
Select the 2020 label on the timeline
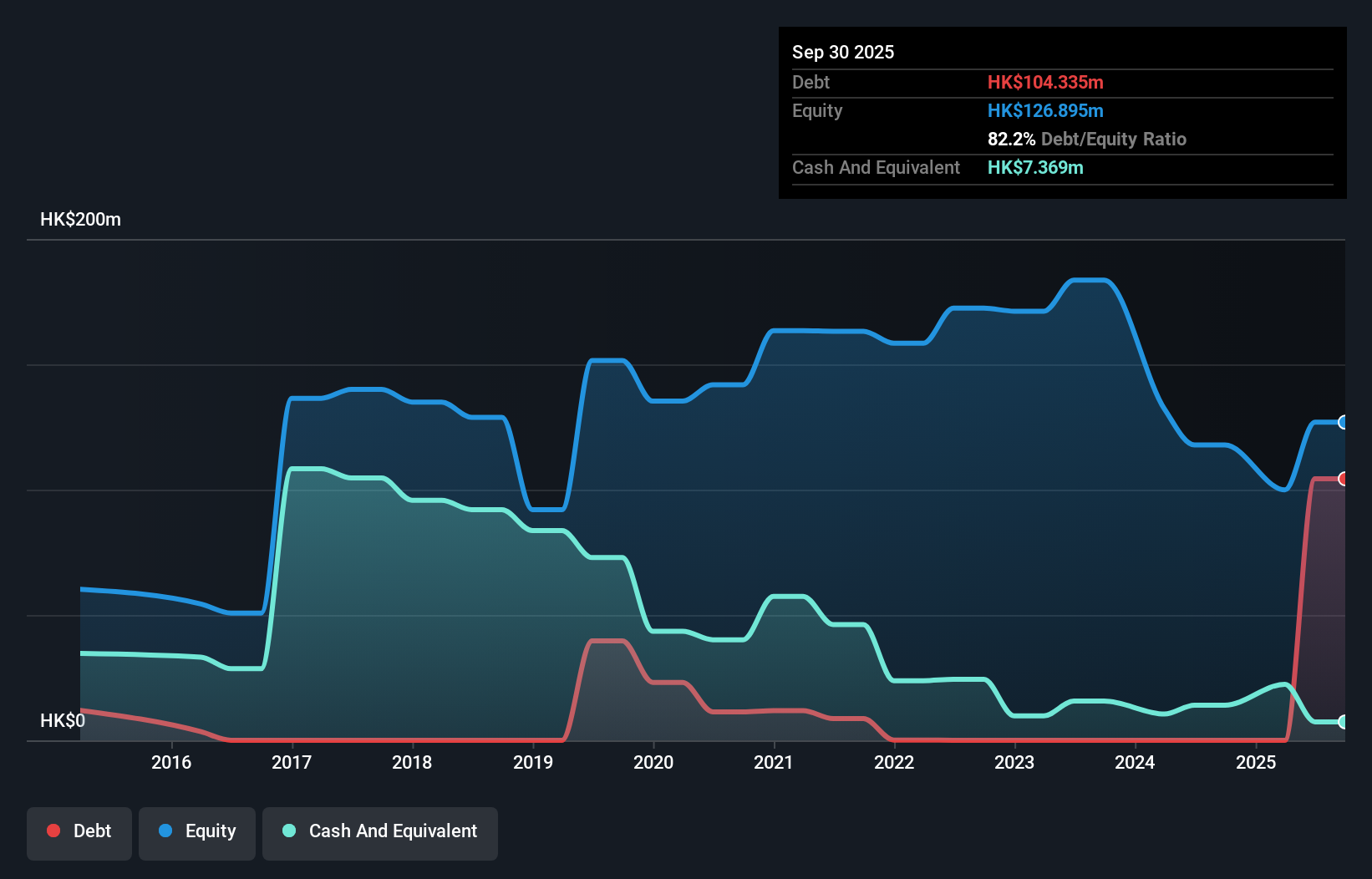point(654,762)
